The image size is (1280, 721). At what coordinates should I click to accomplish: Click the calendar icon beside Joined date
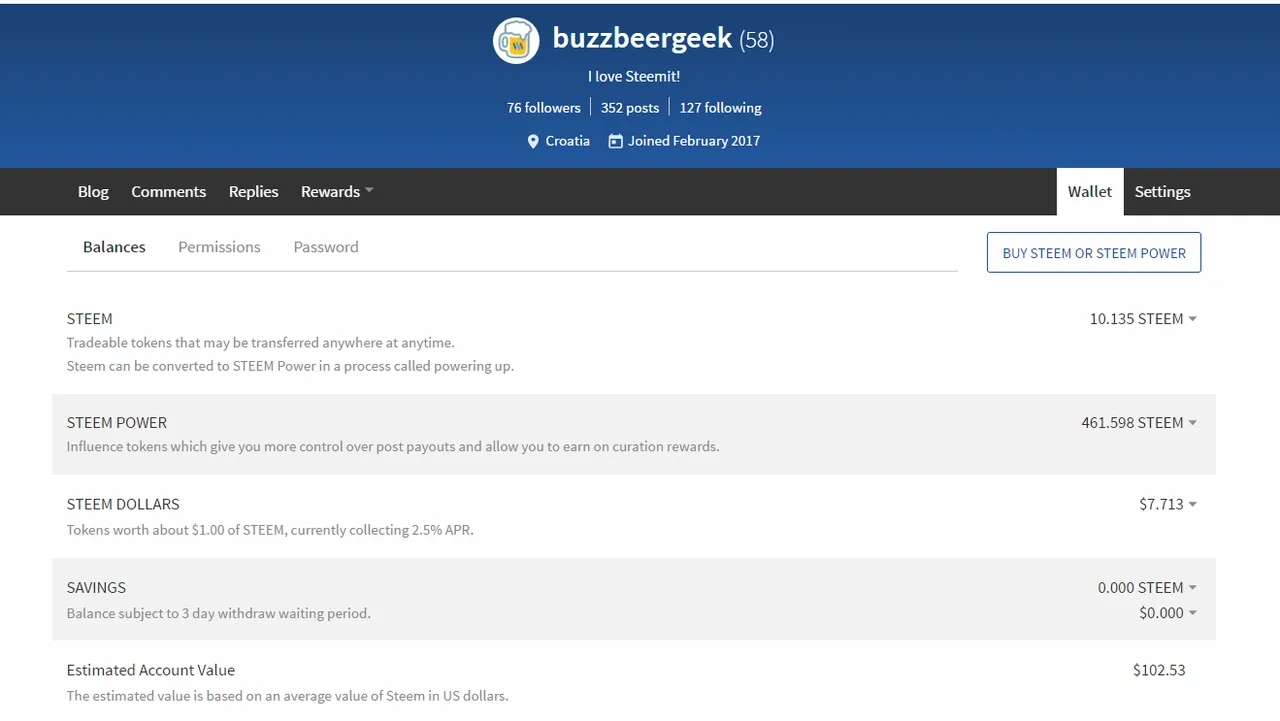coord(615,142)
